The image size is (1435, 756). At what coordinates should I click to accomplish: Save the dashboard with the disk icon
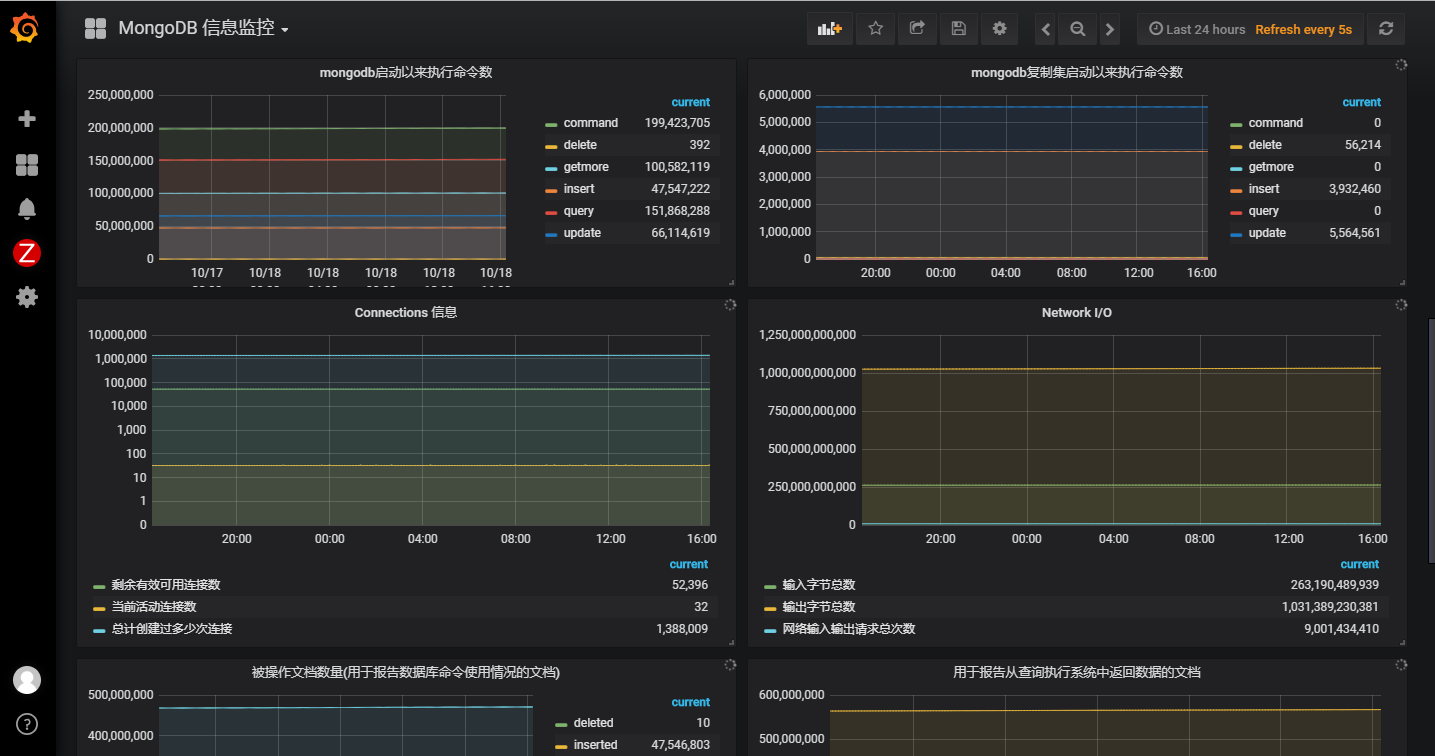pyautogui.click(x=958, y=29)
